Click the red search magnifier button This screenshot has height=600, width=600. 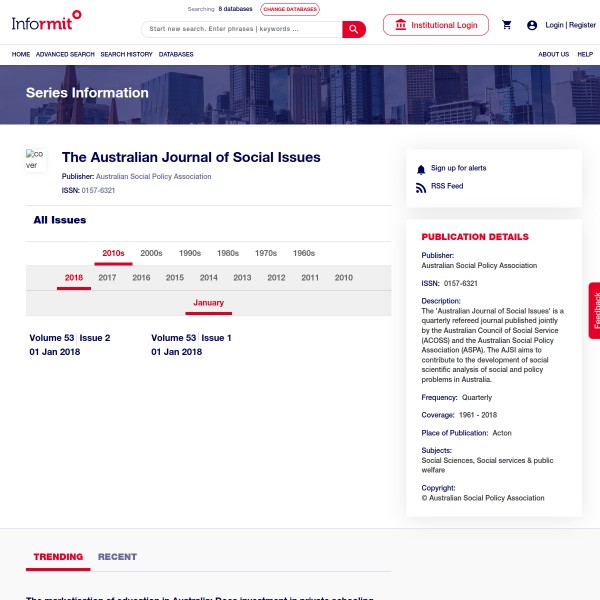pos(354,29)
